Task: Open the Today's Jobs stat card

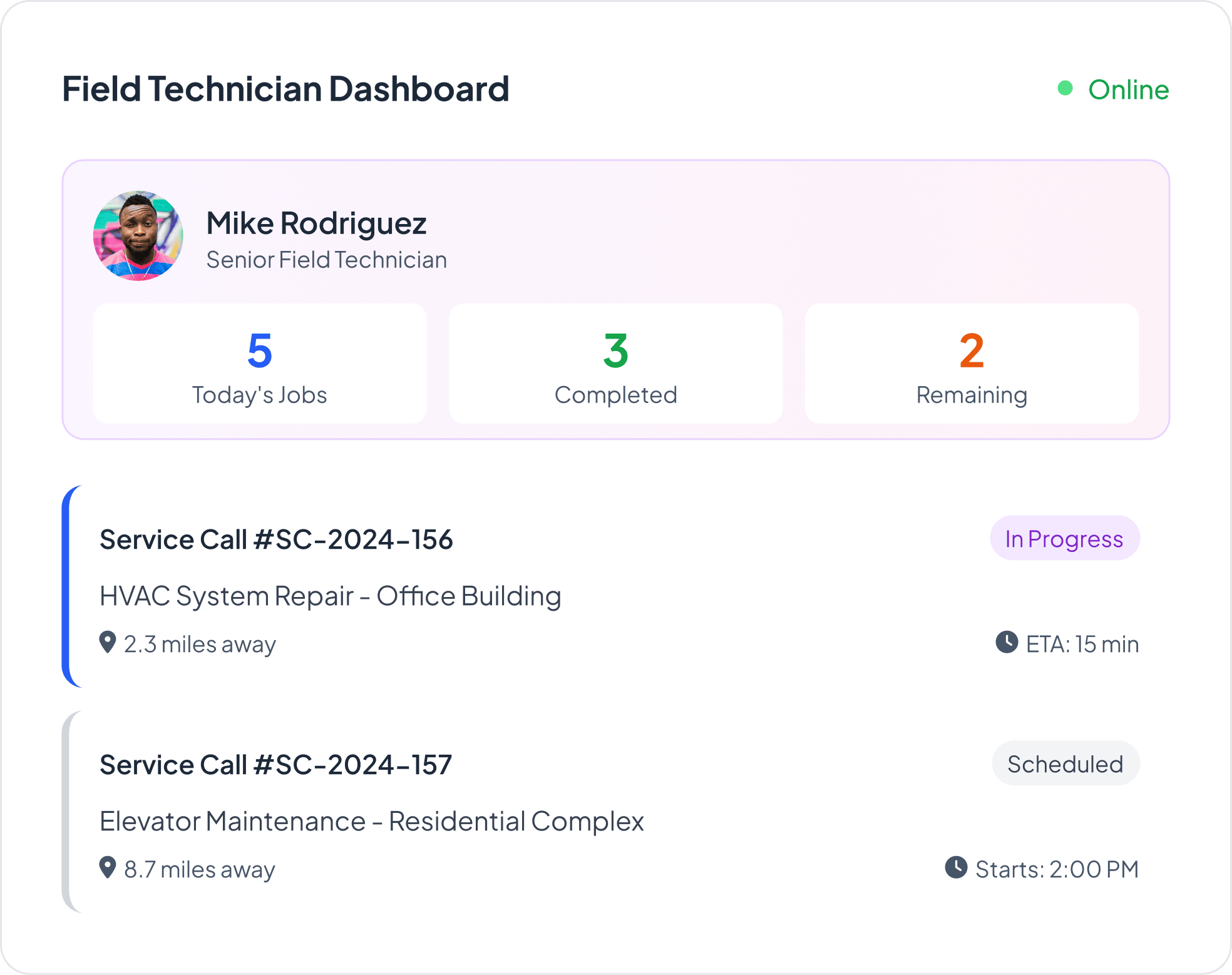Action: tap(260, 364)
